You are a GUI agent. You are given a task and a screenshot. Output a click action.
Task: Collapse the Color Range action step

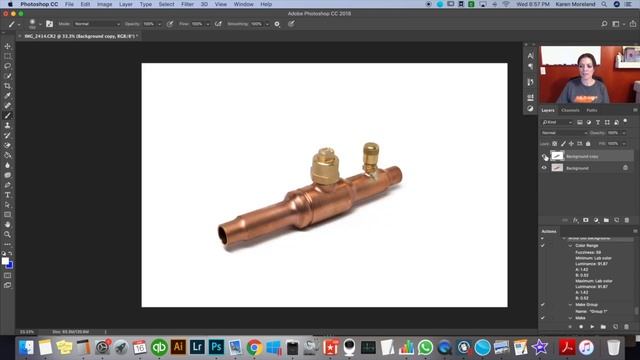click(570, 246)
